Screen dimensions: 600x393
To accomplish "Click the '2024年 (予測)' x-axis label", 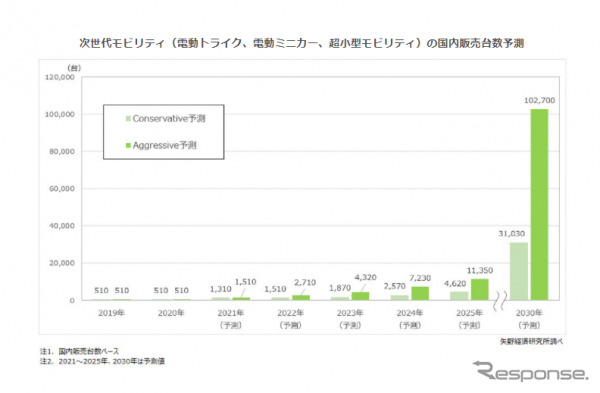I will 410,319.
